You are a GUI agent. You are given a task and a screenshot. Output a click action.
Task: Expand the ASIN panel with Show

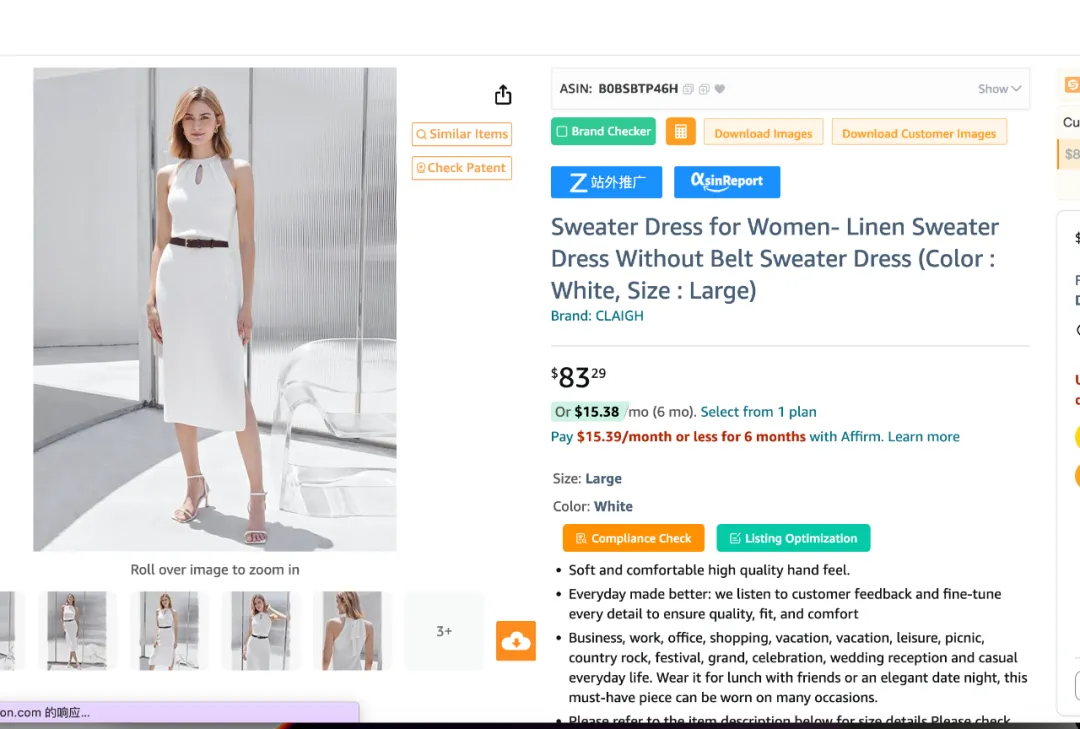pyautogui.click(x=999, y=89)
